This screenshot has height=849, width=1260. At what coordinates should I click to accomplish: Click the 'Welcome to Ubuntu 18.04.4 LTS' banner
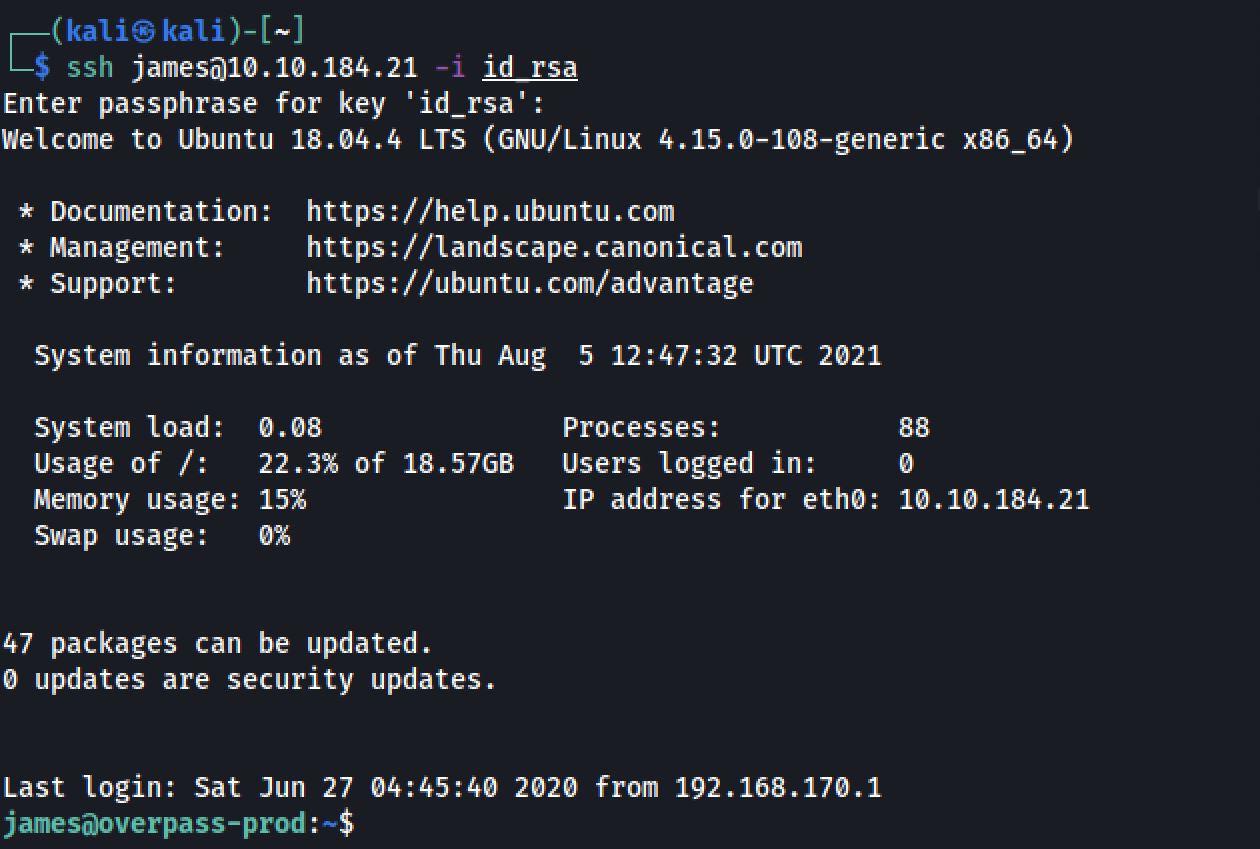pyautogui.click(x=538, y=139)
